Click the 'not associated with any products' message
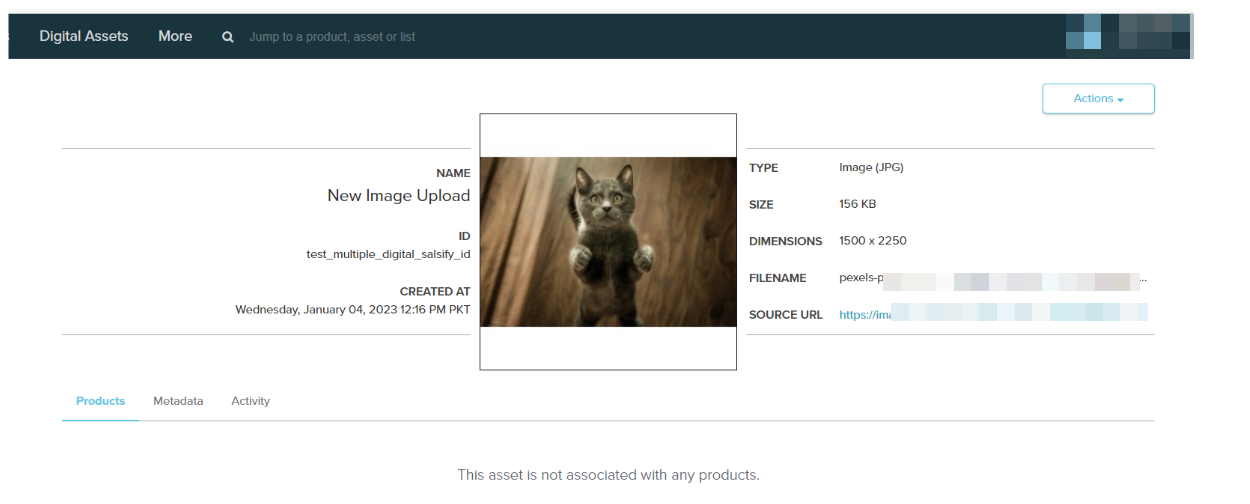The height and width of the screenshot is (504, 1250). click(608, 475)
